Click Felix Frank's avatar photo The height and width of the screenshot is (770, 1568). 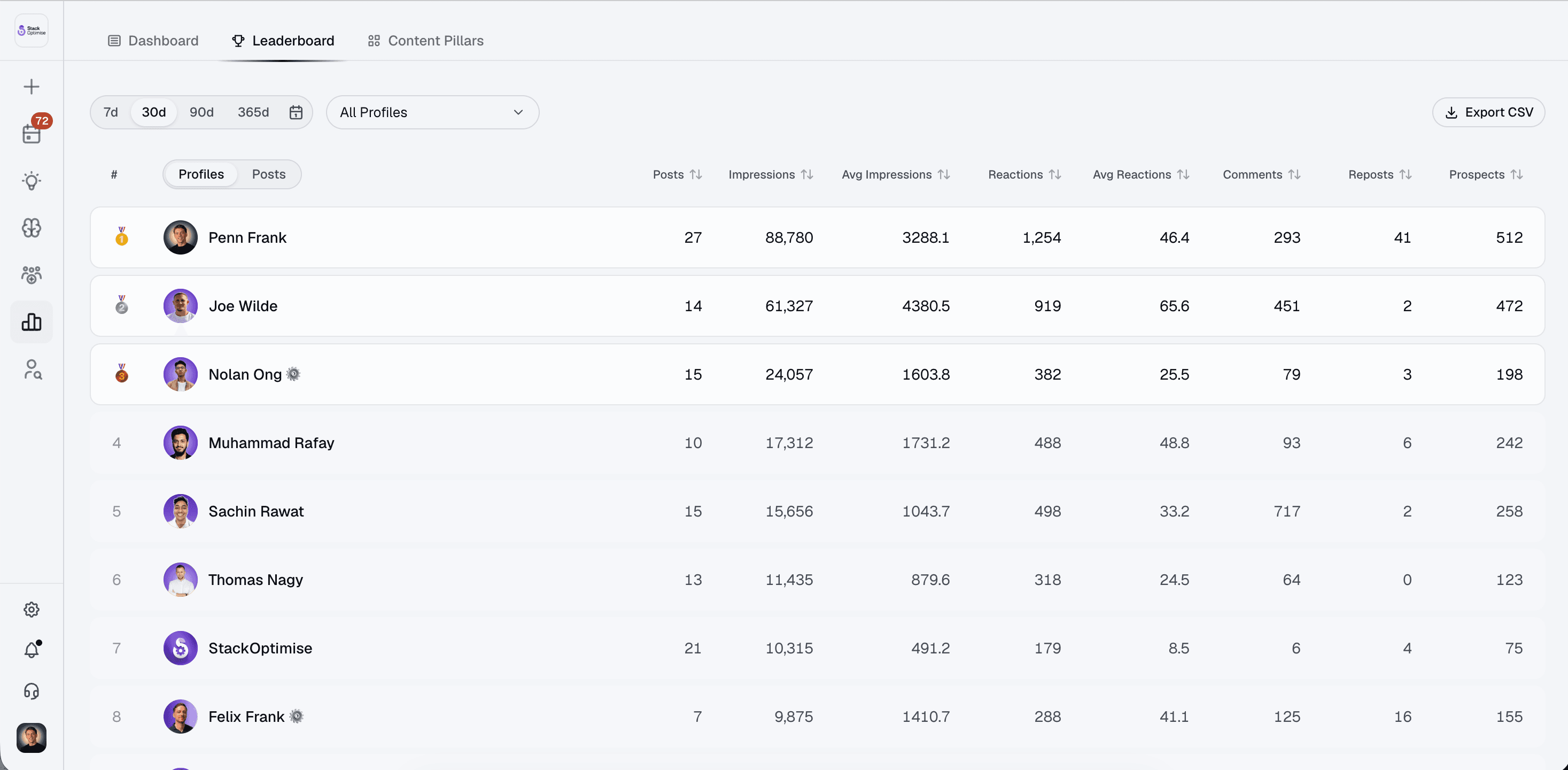point(181,717)
